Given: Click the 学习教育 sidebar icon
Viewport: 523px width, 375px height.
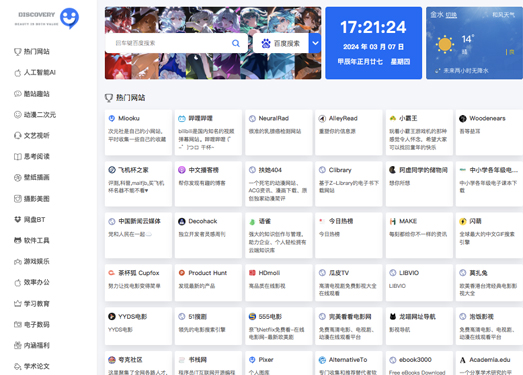Looking at the screenshot, I should (18, 304).
